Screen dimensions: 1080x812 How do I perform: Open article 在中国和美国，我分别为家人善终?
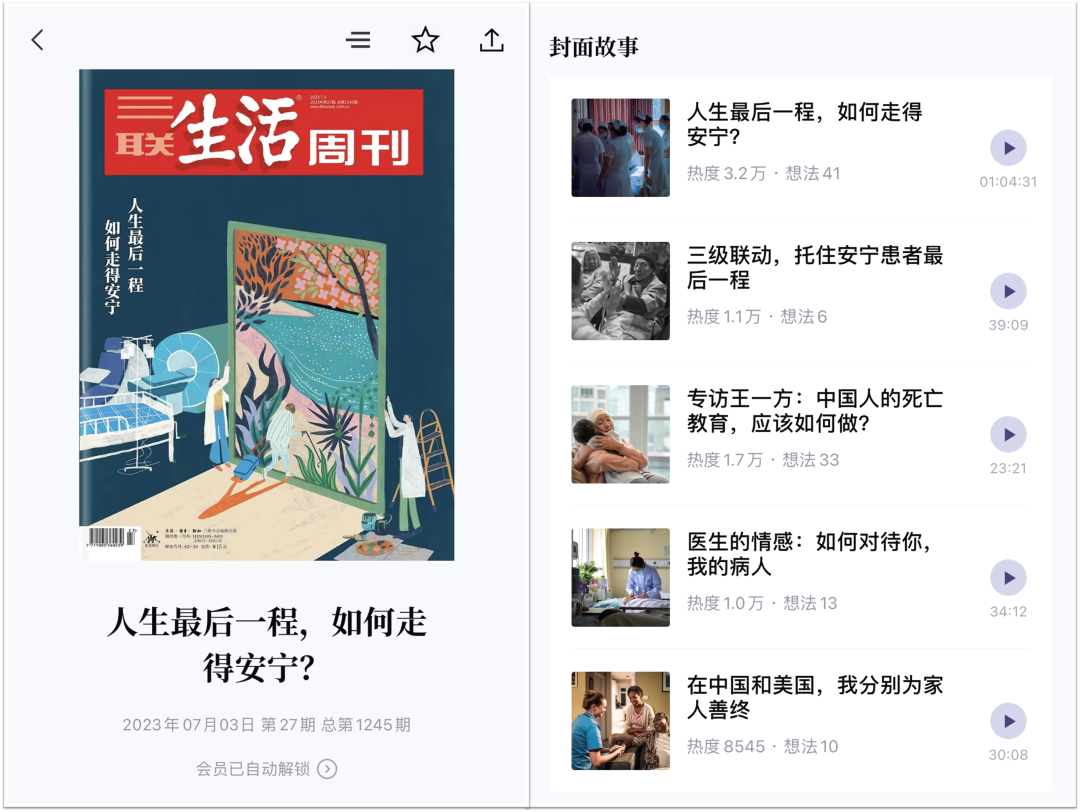tap(815, 698)
